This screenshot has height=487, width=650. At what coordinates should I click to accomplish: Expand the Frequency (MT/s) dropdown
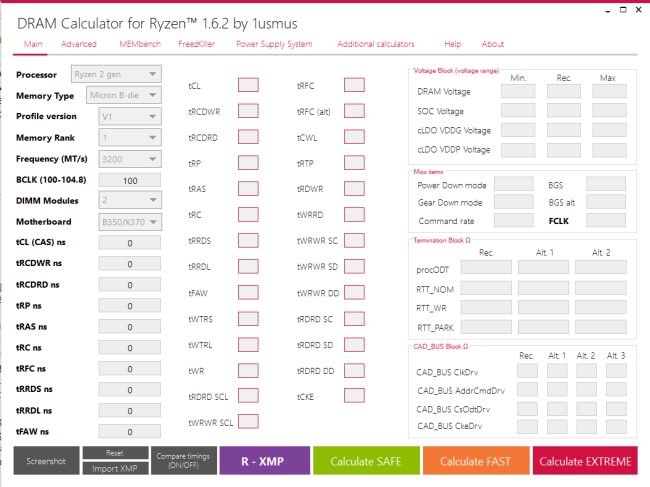coord(130,159)
